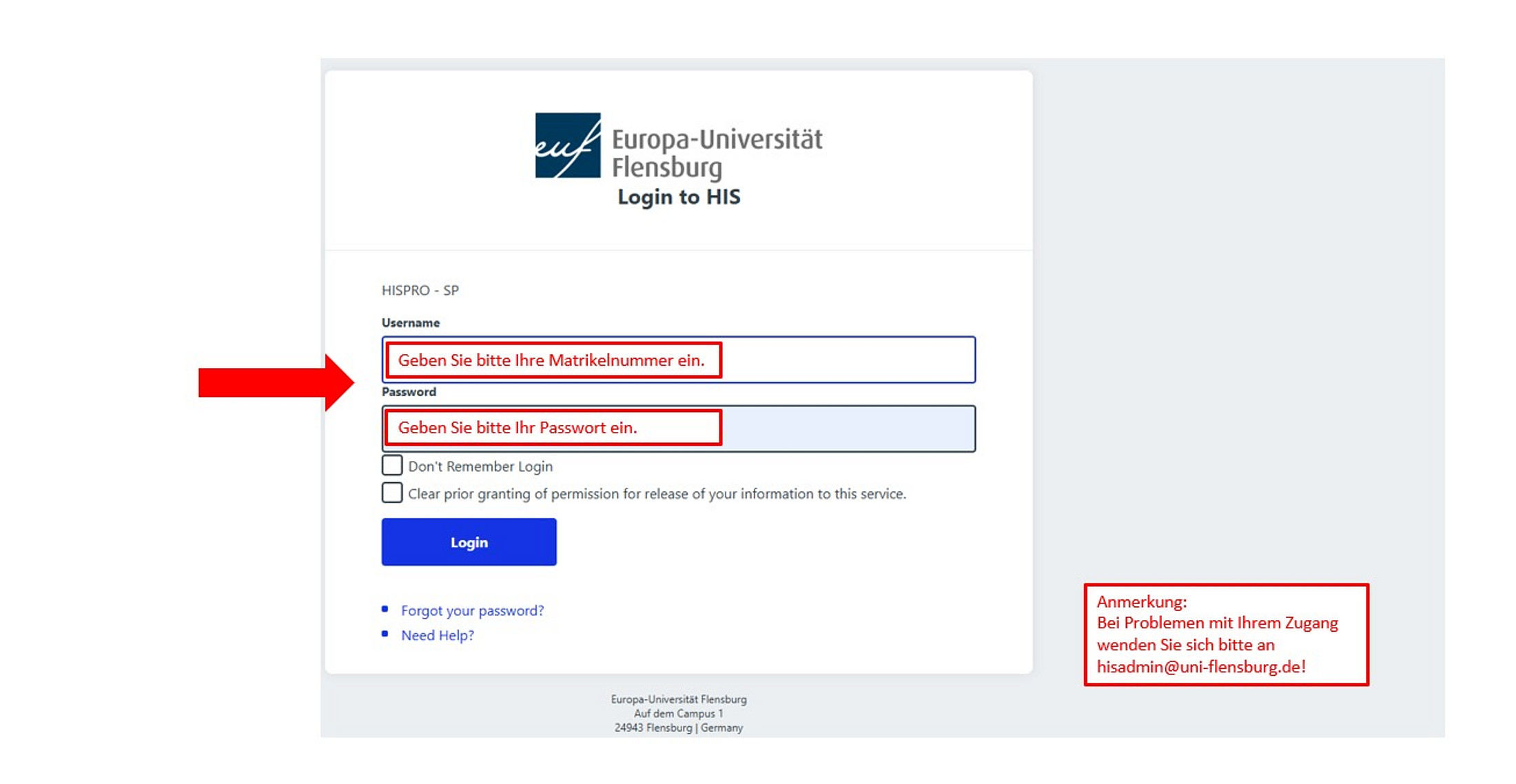This screenshot has width=1516, height=784.
Task: Click the Password field label
Action: [x=409, y=391]
